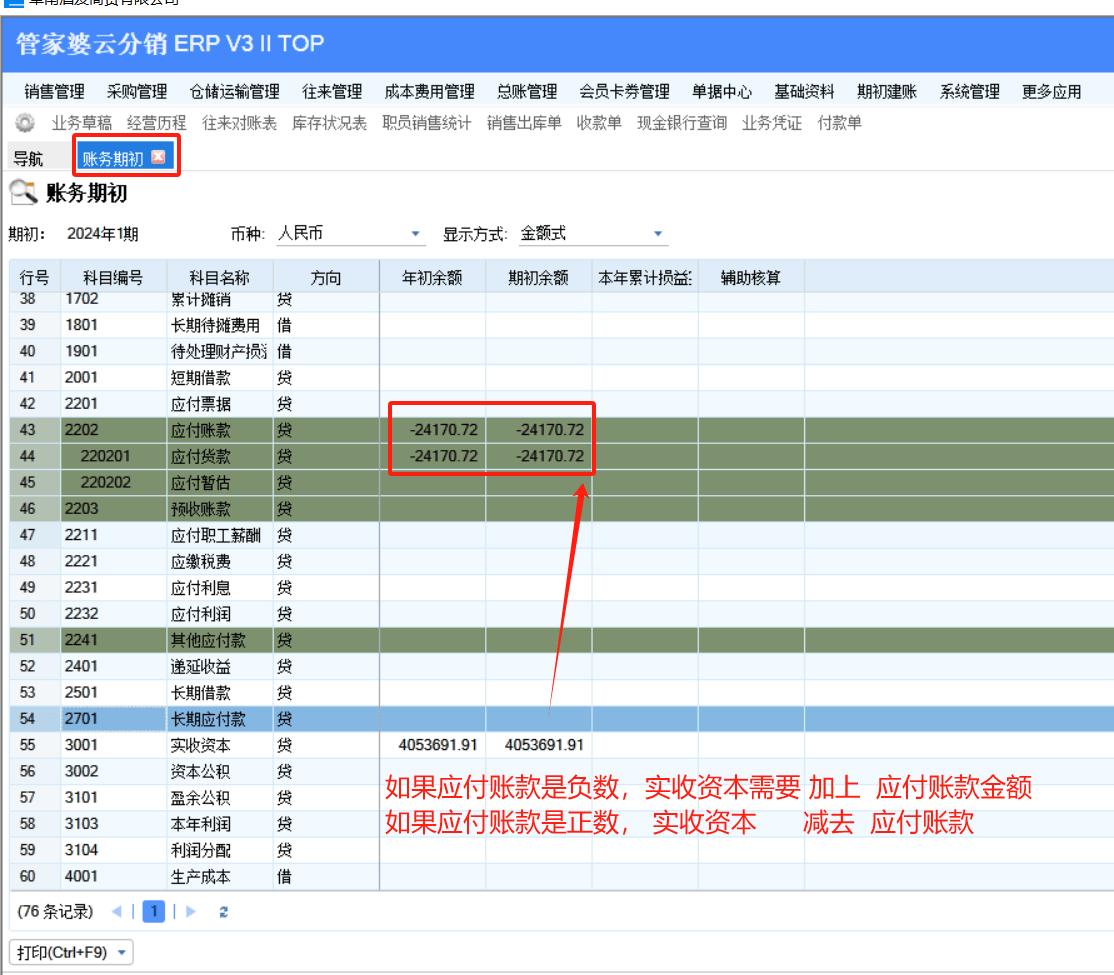Open 收款单 shortcut
The width and height of the screenshot is (1114, 975).
599,123
